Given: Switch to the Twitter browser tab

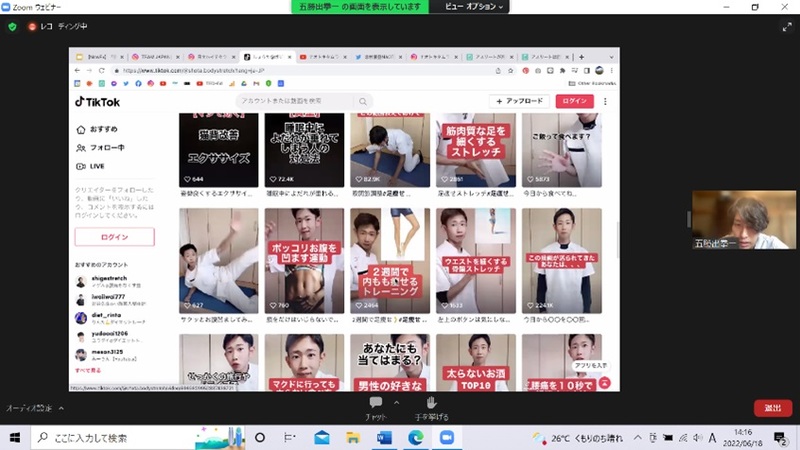Looking at the screenshot, I should (379, 57).
